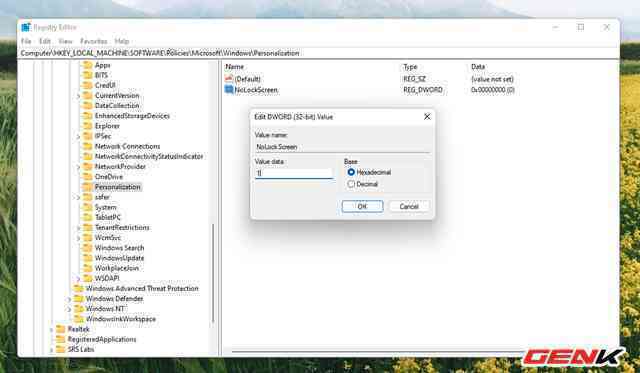Click the WindowsInkWorkspace folder icon
The height and width of the screenshot is (373, 640).
pyautogui.click(x=78, y=319)
